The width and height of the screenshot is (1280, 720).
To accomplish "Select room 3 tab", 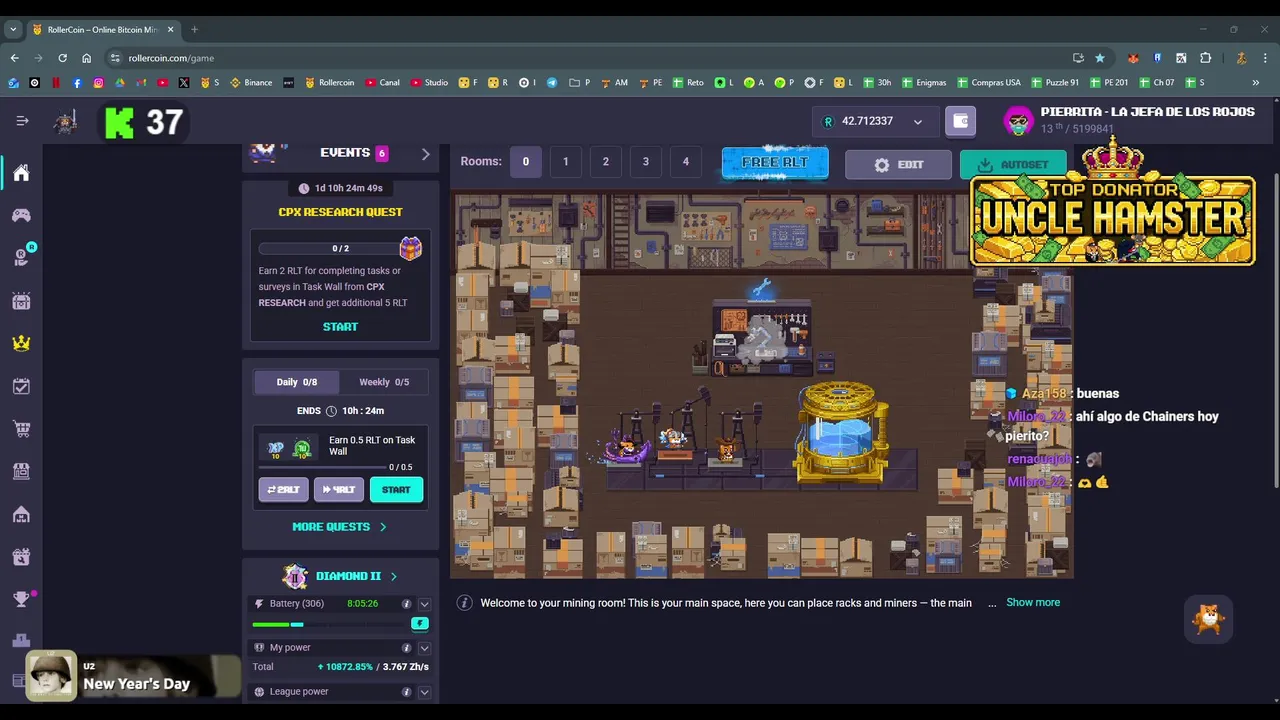I will click(x=646, y=162).
